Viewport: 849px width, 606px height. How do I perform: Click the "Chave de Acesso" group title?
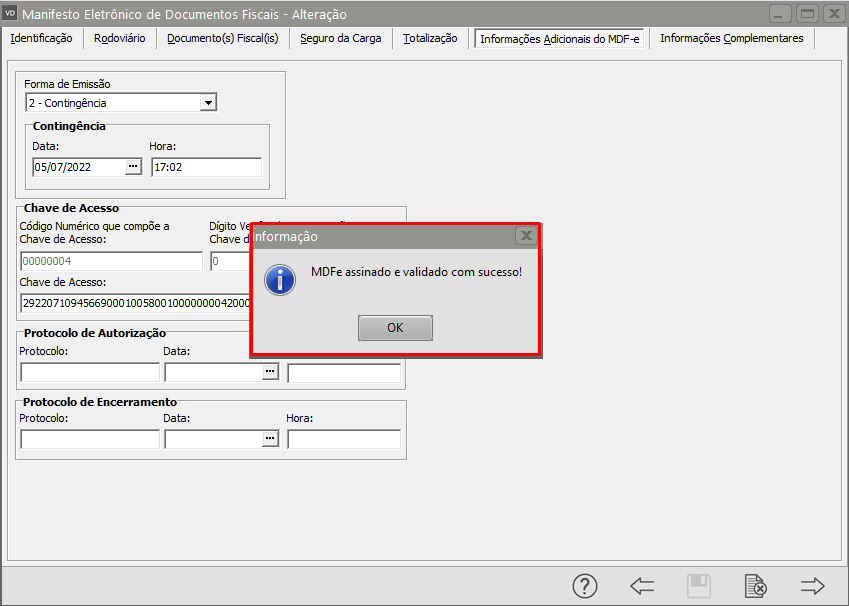click(71, 208)
